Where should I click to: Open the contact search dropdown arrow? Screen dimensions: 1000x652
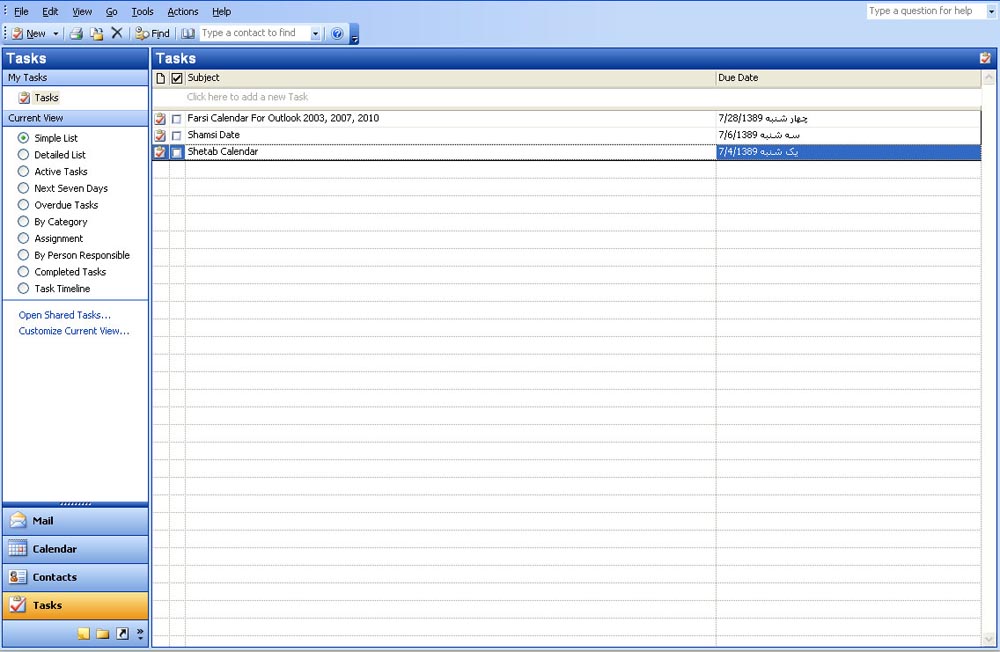click(x=315, y=34)
